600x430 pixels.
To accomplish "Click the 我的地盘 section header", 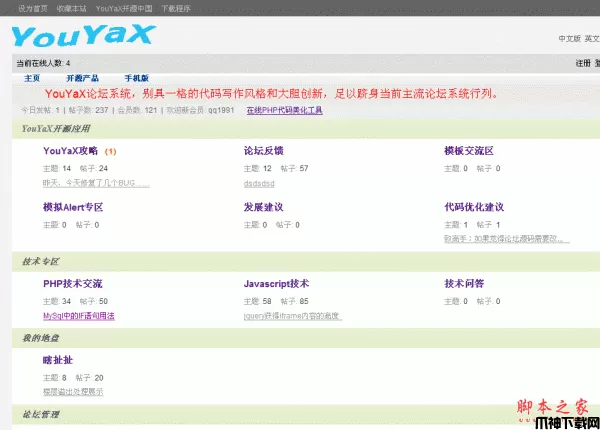I will (x=41, y=338).
